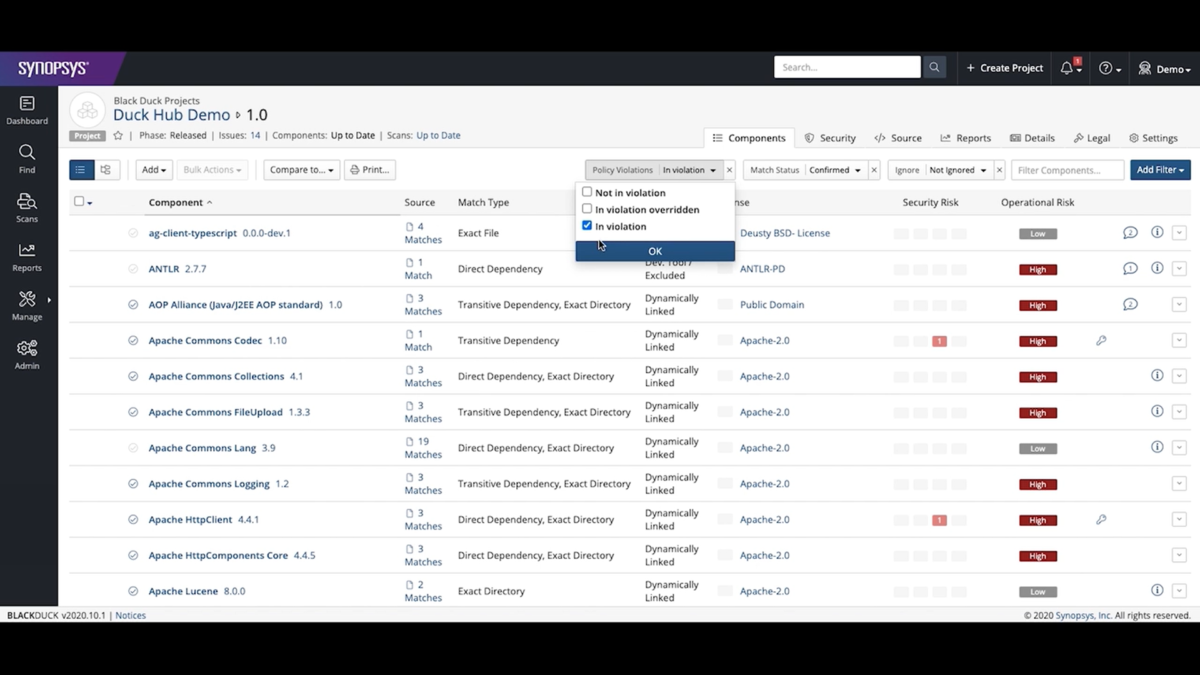Open the Reports sidebar icon
The height and width of the screenshot is (675, 1200).
coord(27,257)
